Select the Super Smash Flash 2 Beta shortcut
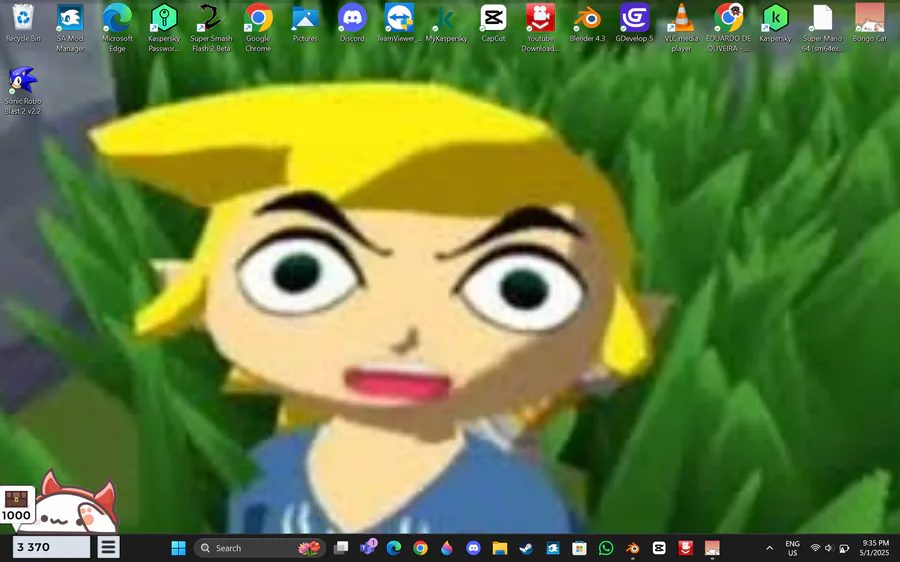Viewport: 900px width, 562px height. coord(211,28)
